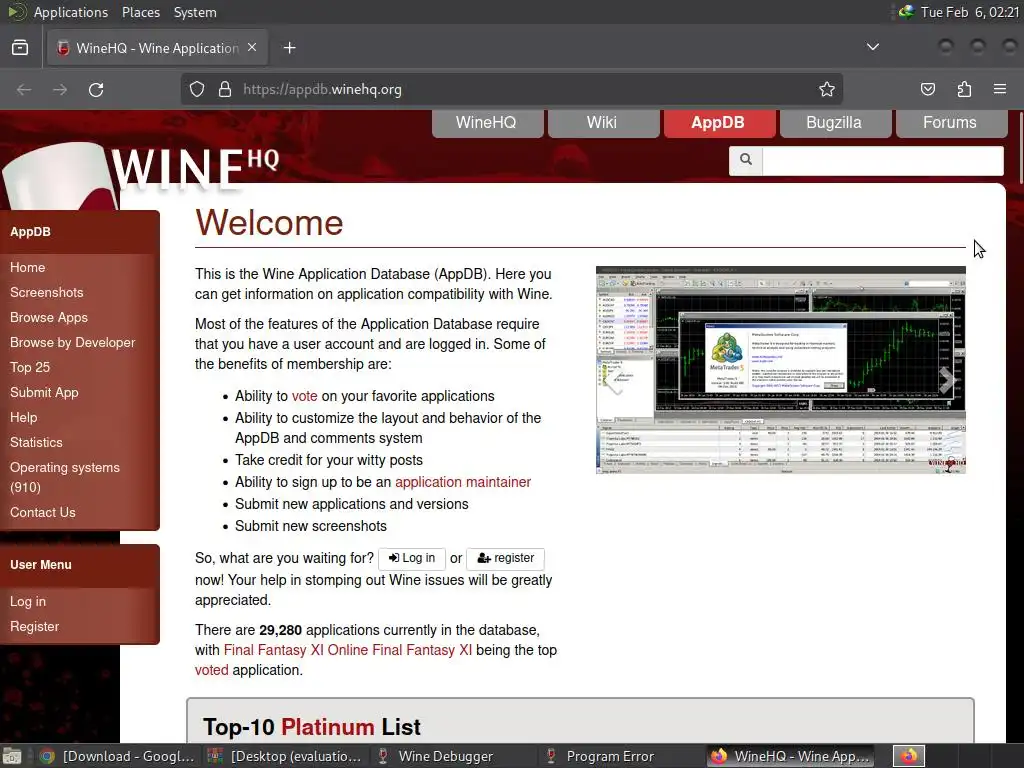Click the WineHQ search input field

point(882,161)
